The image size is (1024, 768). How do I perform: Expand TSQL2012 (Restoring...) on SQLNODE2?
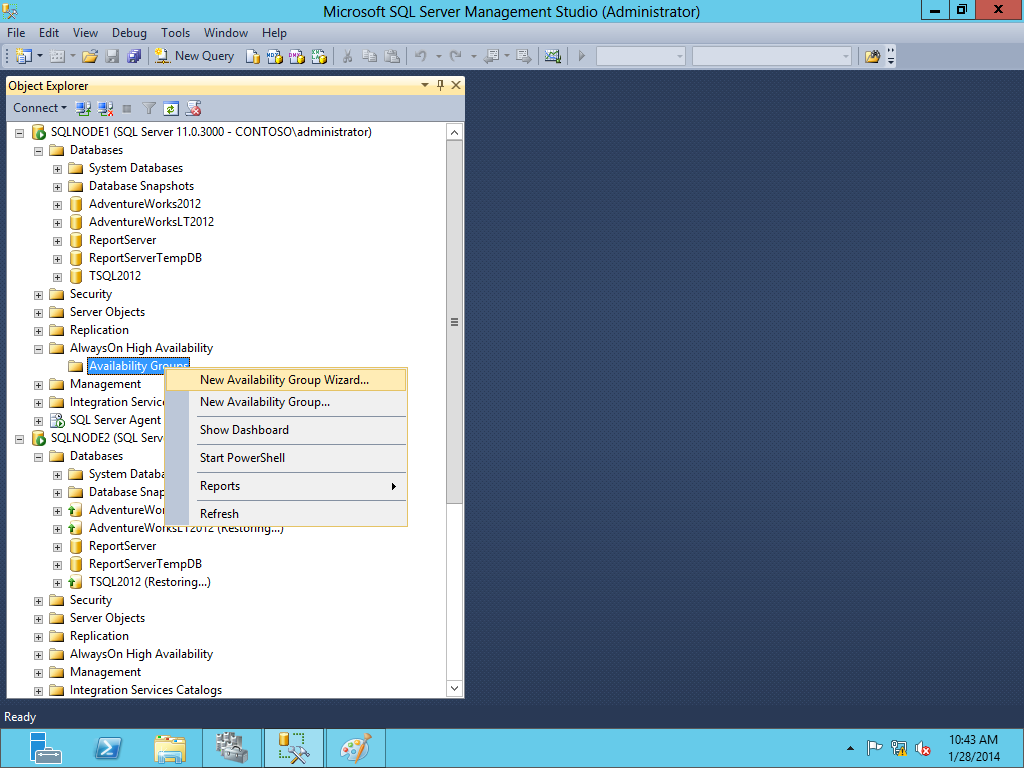[x=57, y=583]
